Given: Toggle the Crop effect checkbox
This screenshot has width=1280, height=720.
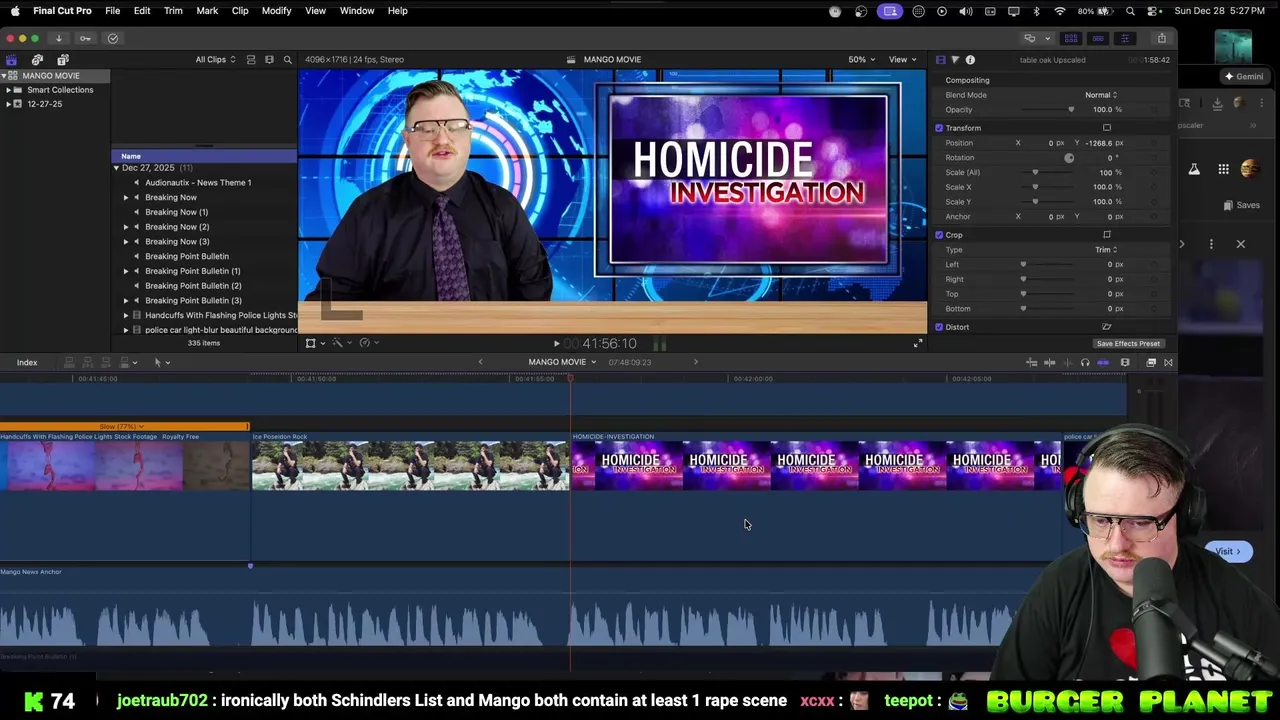Looking at the screenshot, I should tap(939, 235).
